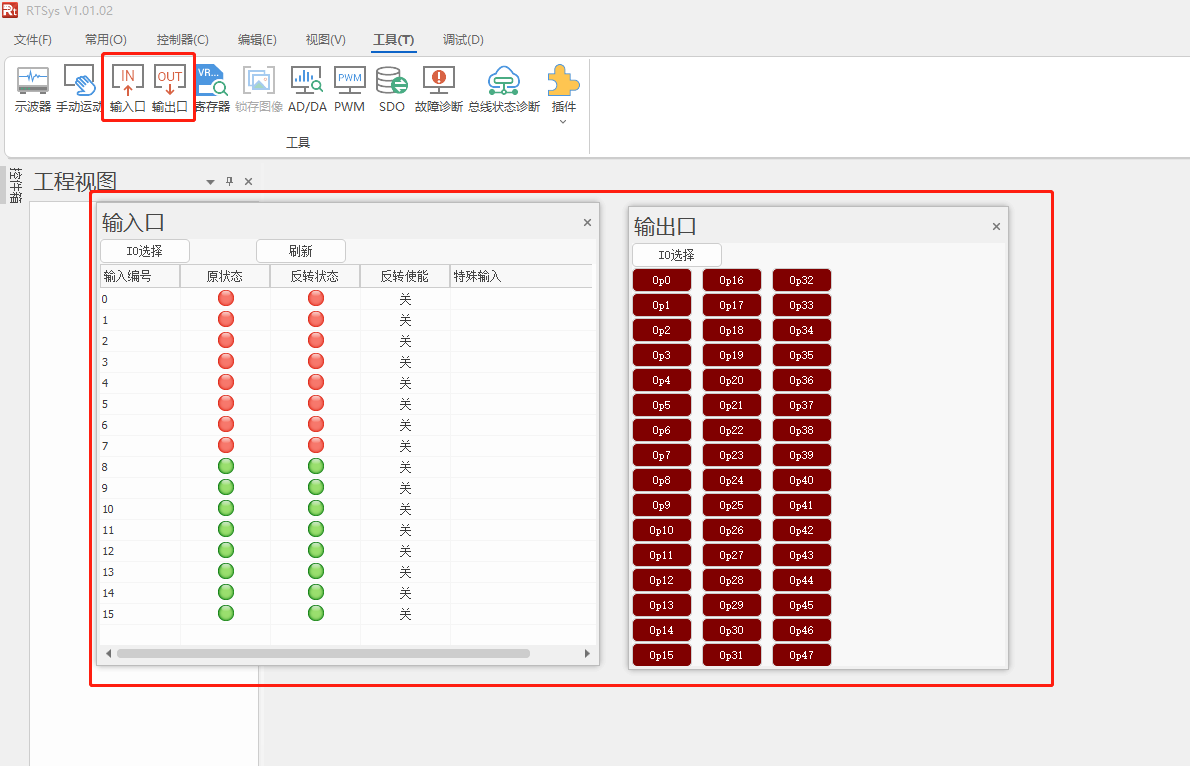Select the 工具(T) ribbon tab
This screenshot has height=766, width=1190.
(x=394, y=39)
